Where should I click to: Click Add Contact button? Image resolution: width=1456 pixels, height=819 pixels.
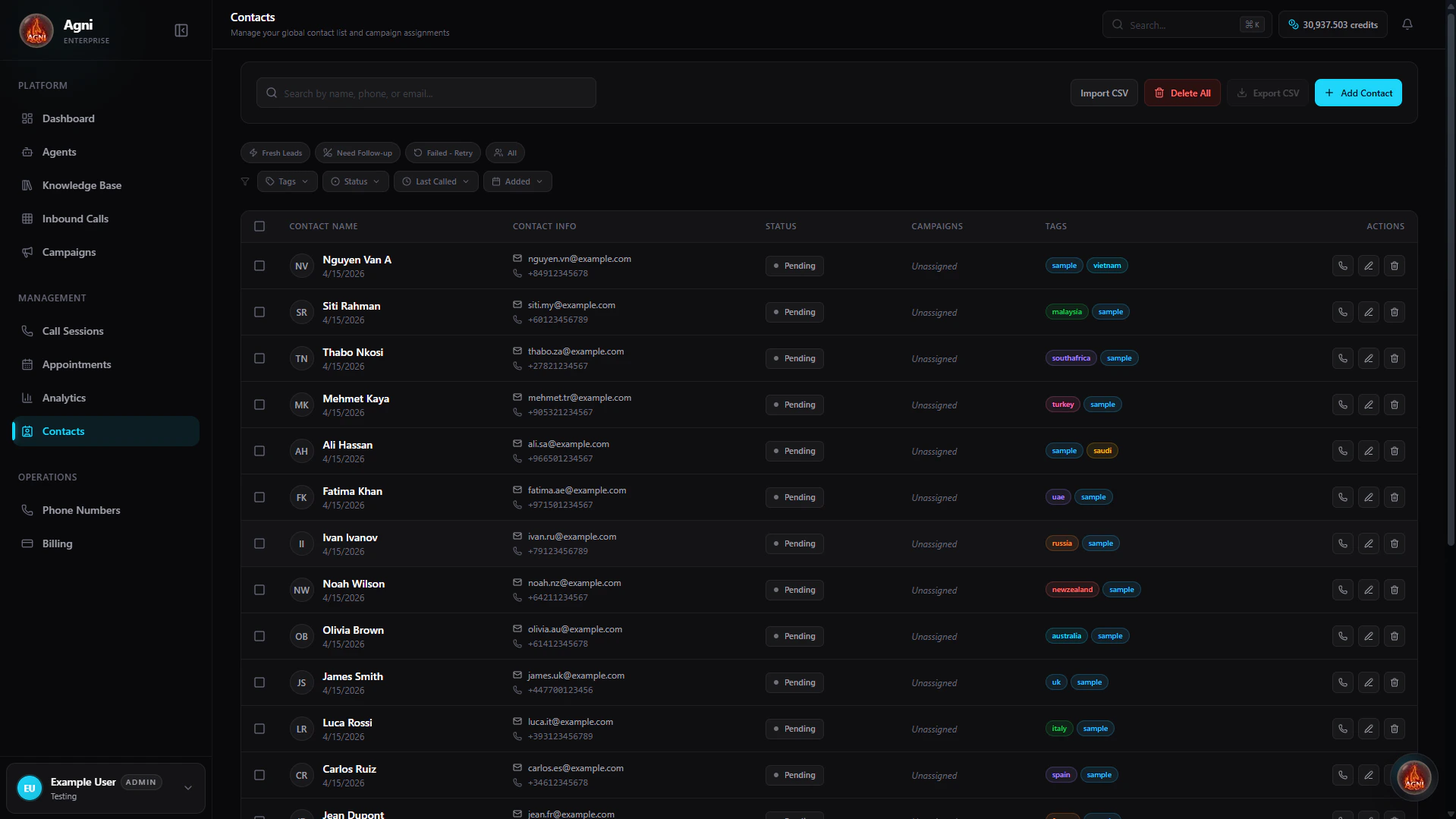click(1358, 93)
